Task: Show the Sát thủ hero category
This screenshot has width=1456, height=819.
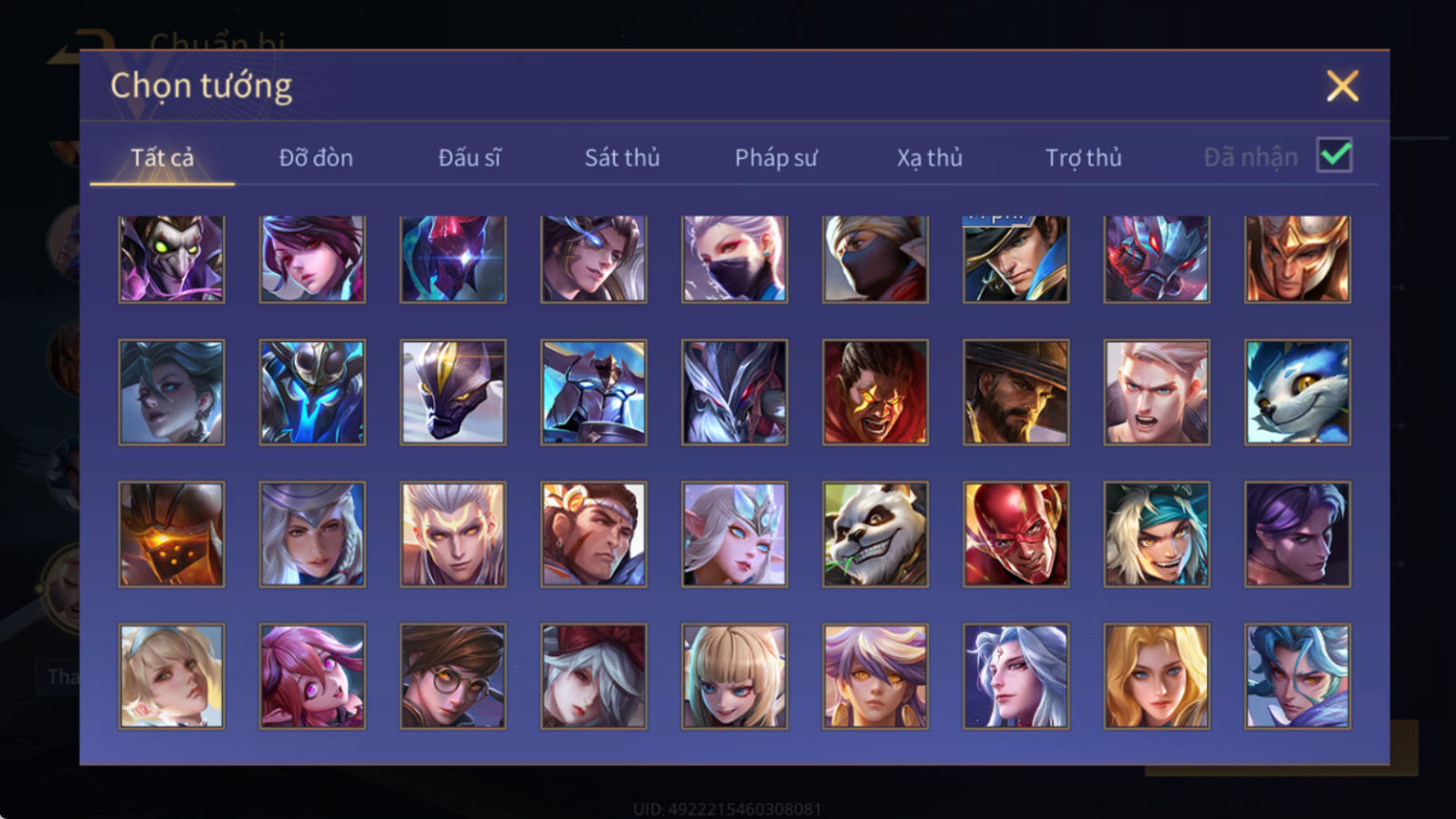Action: tap(622, 157)
